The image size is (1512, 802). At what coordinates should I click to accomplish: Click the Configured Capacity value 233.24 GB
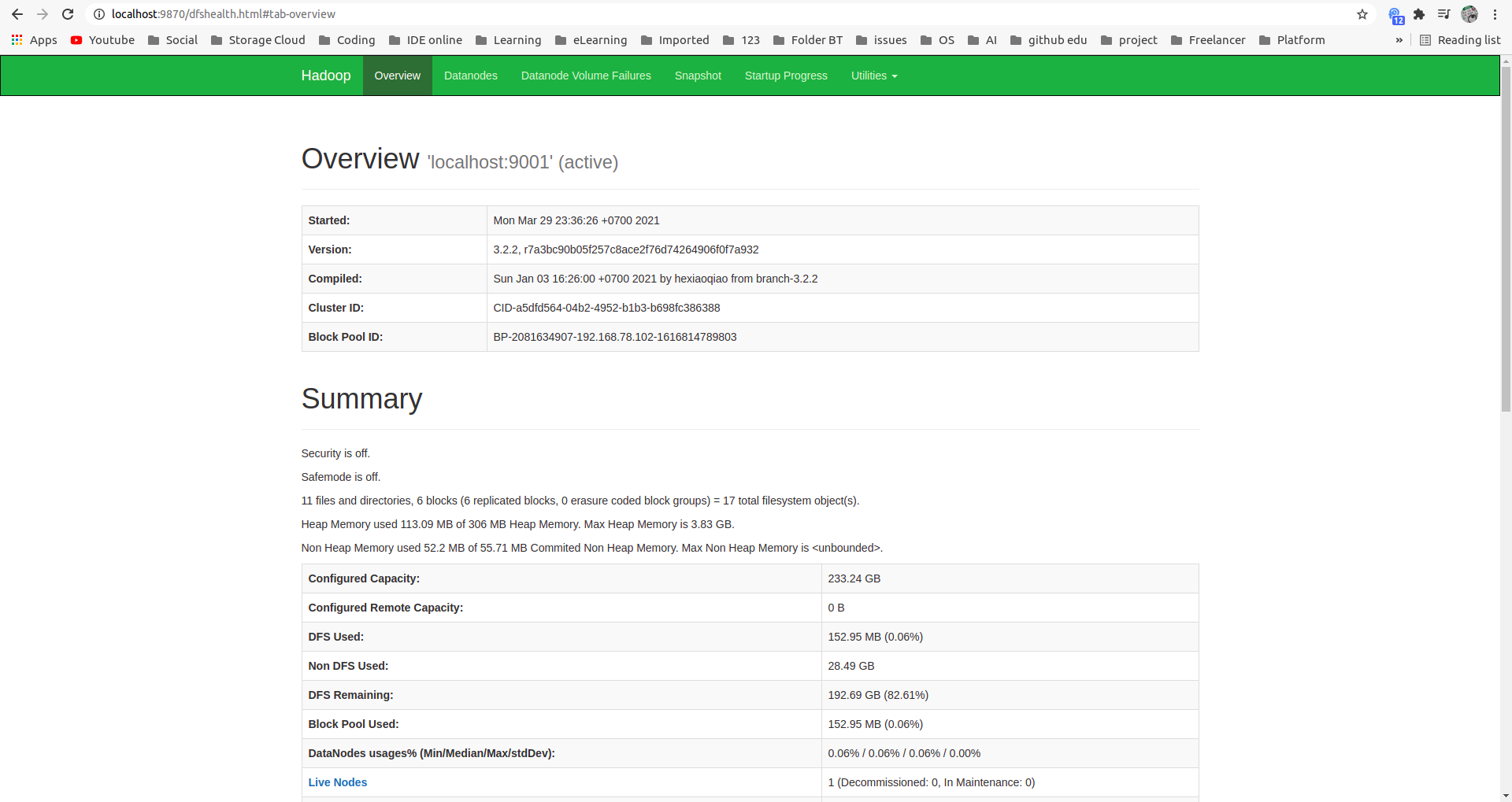pos(854,578)
